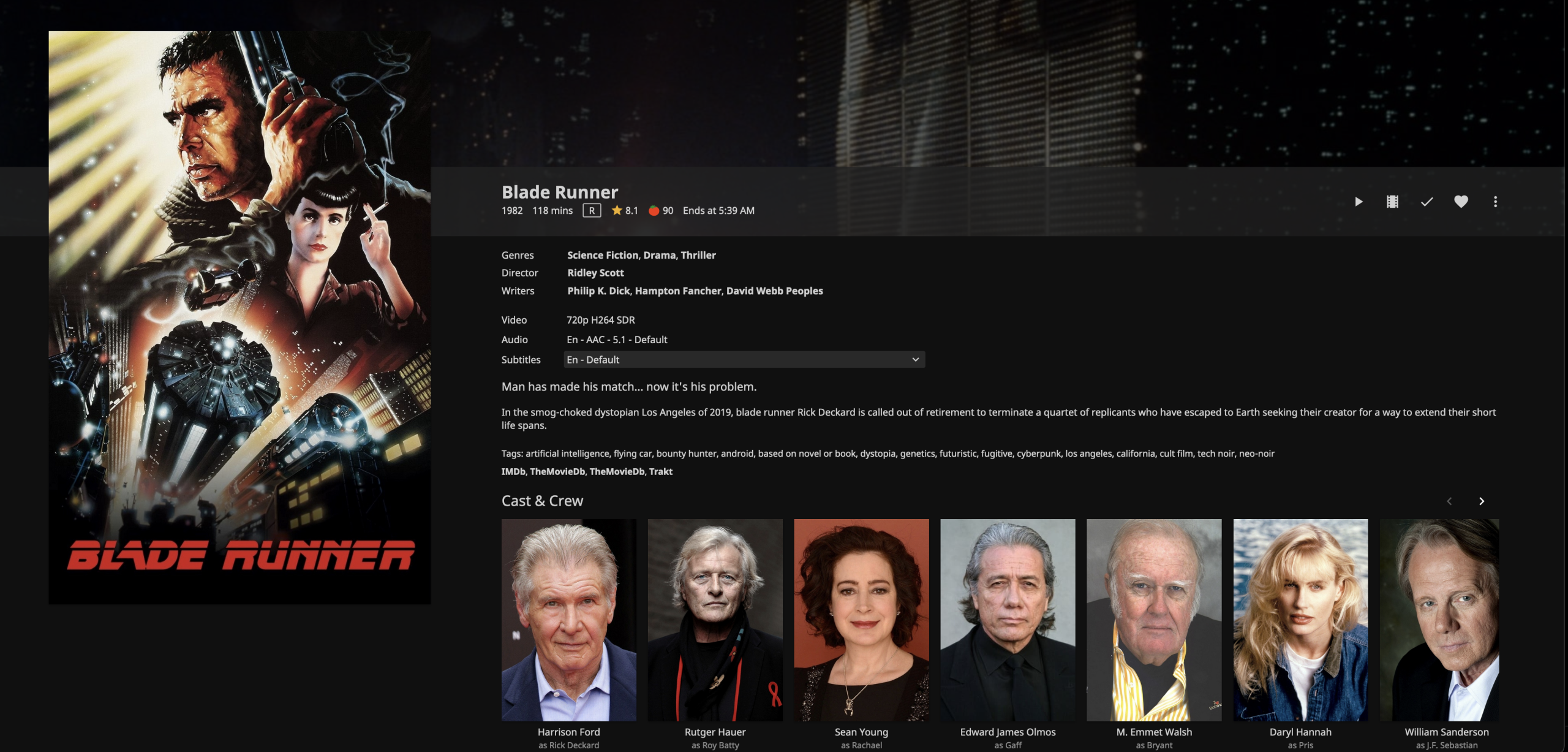Viewport: 1568px width, 752px height.
Task: Open Harrison Ford's cast photo
Action: (x=569, y=620)
